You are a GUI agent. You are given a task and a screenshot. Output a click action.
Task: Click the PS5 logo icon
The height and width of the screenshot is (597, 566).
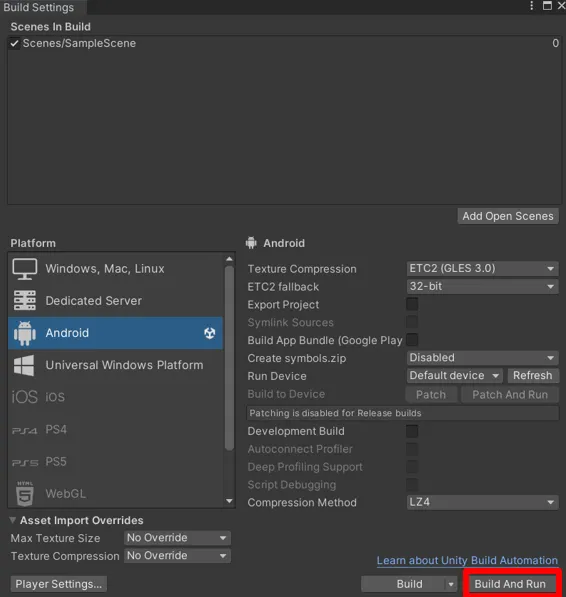(25, 463)
